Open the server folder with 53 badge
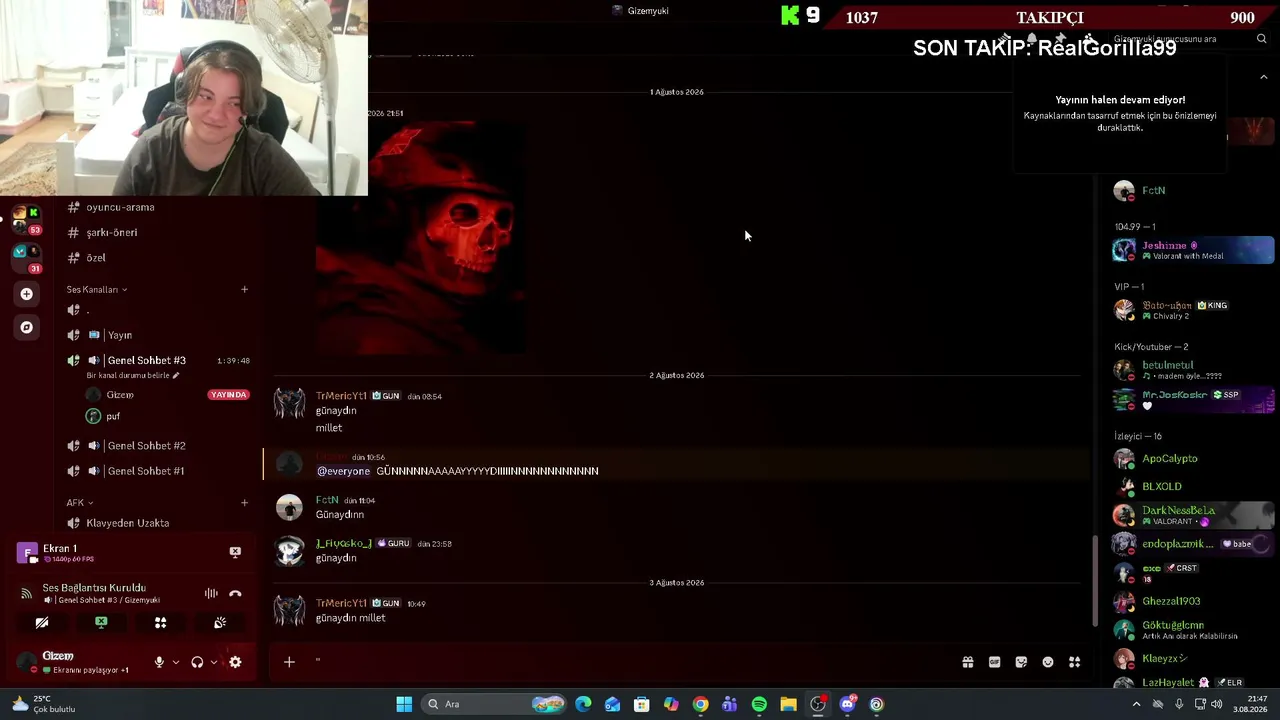The image size is (1280, 720). click(x=26, y=220)
